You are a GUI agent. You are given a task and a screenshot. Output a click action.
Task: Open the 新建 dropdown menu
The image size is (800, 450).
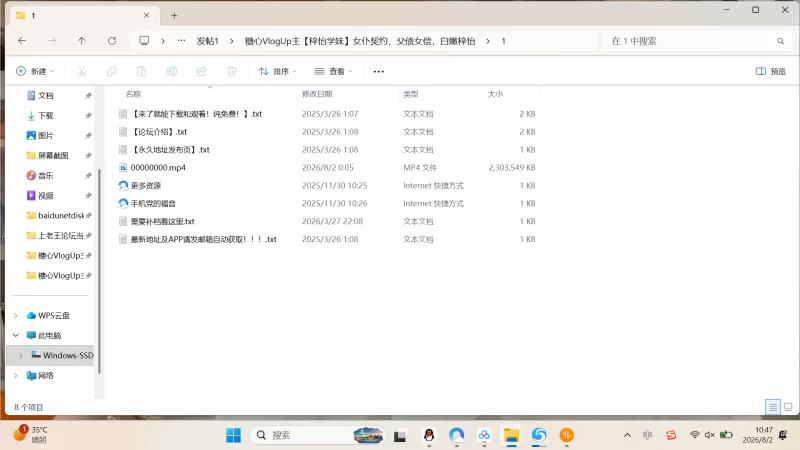(35, 71)
